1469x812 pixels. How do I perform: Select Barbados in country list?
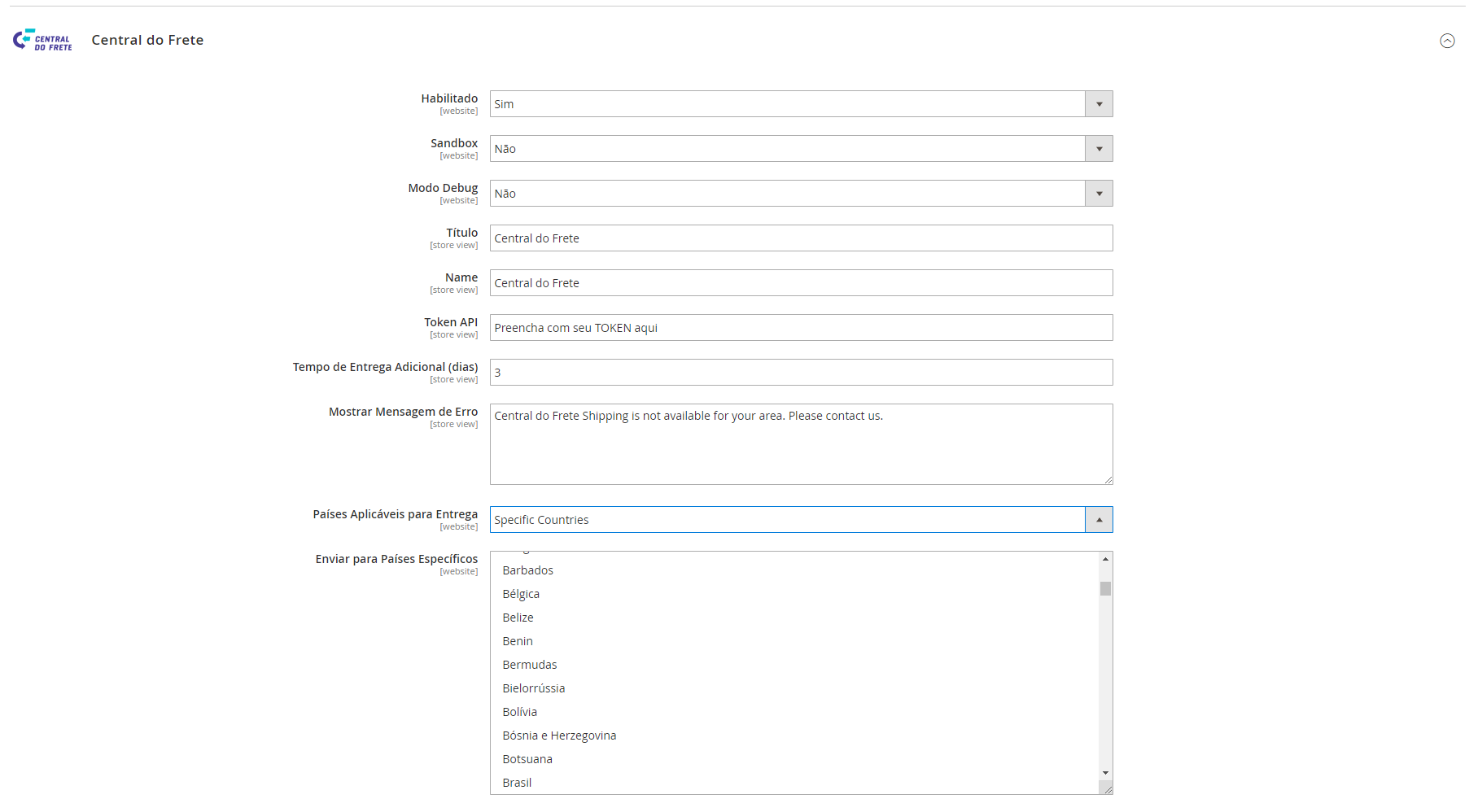[794, 570]
